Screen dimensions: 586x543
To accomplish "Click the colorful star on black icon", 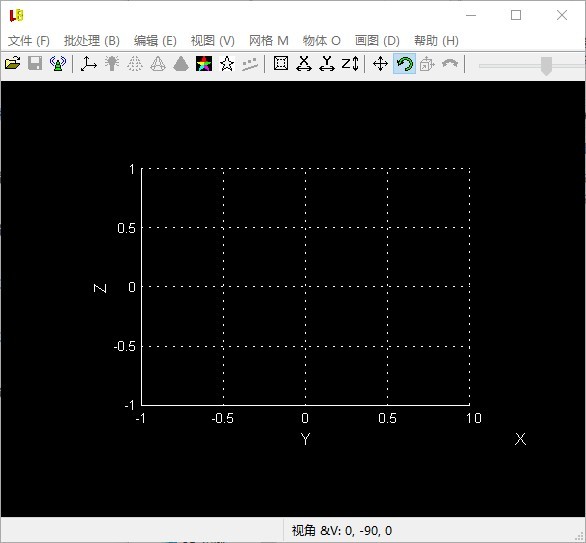I will tap(204, 64).
